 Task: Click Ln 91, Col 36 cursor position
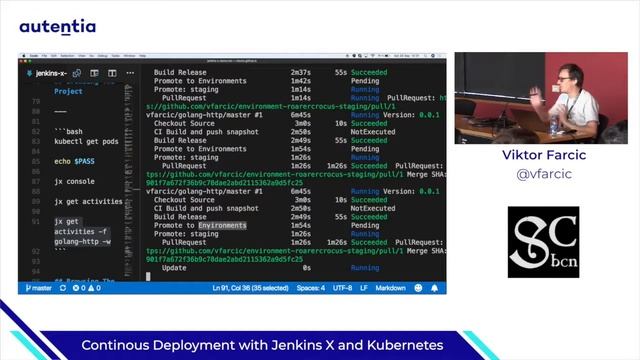250,288
